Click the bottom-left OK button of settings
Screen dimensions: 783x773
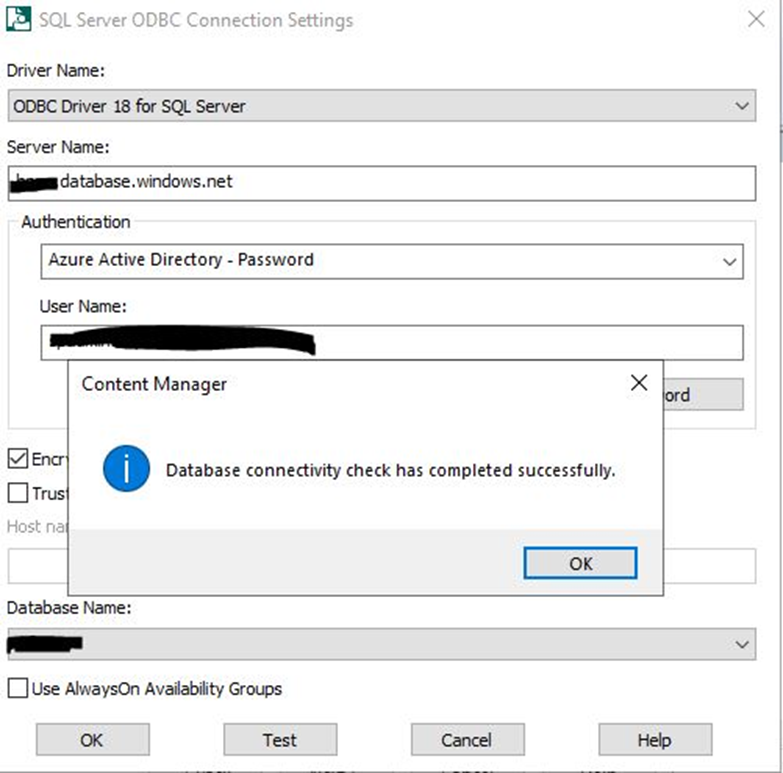pyautogui.click(x=92, y=740)
